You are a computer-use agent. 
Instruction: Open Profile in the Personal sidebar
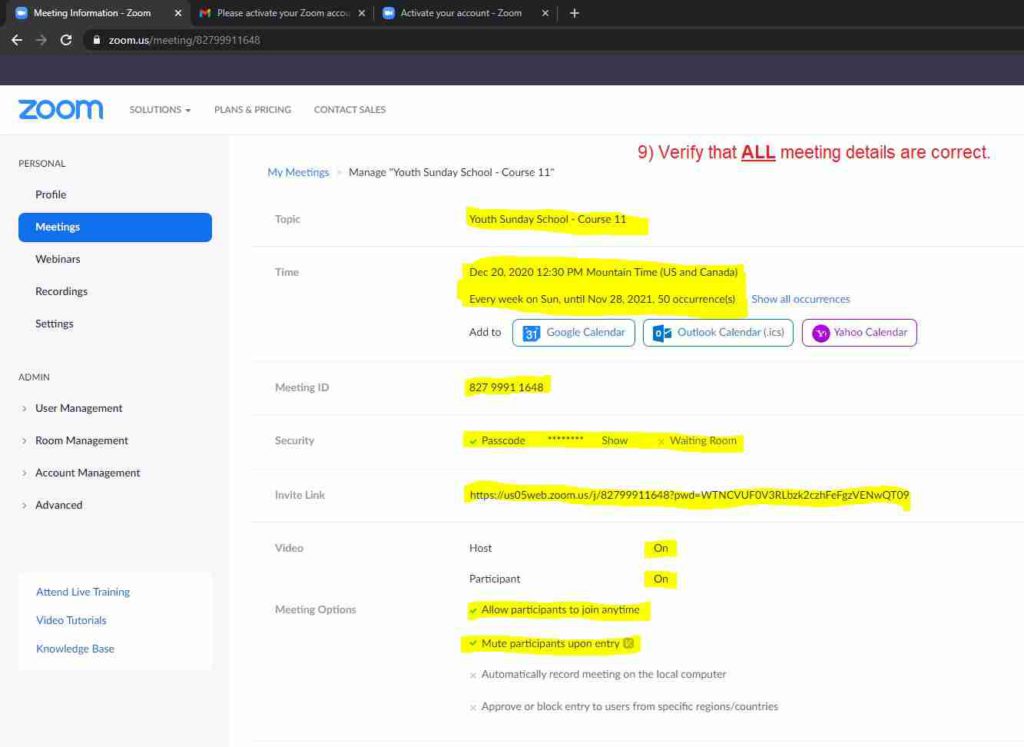pyautogui.click(x=51, y=195)
